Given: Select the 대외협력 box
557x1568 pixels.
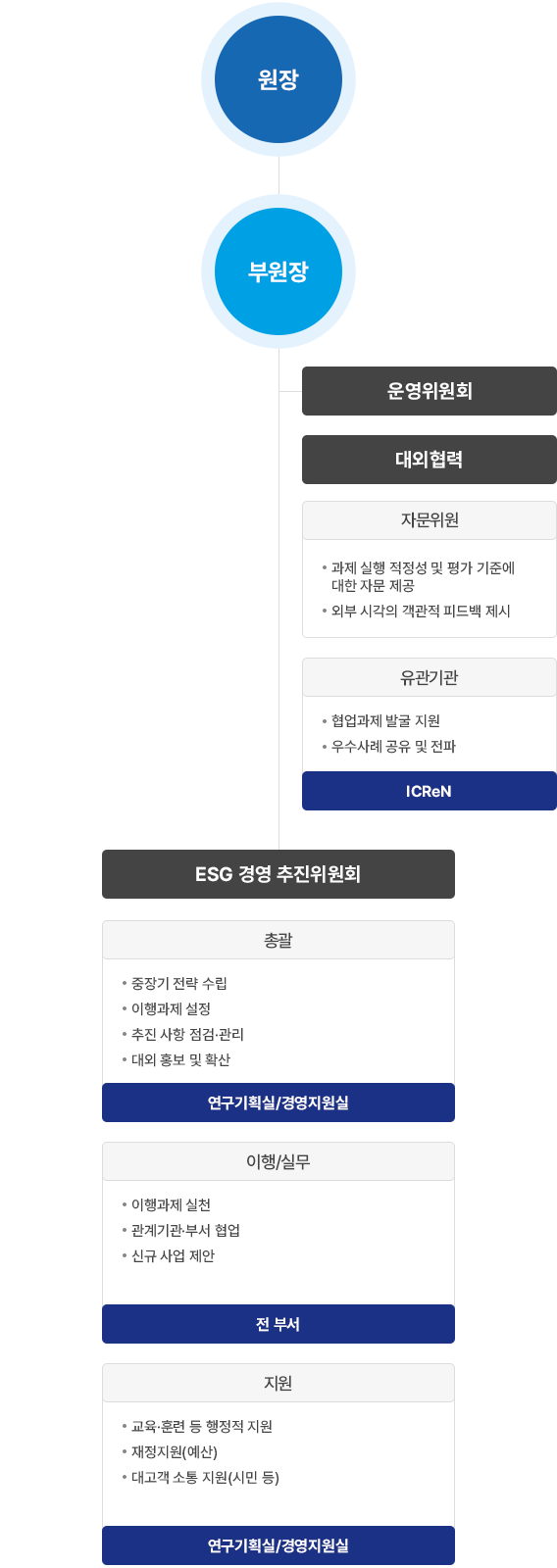Looking at the screenshot, I should (x=430, y=460).
